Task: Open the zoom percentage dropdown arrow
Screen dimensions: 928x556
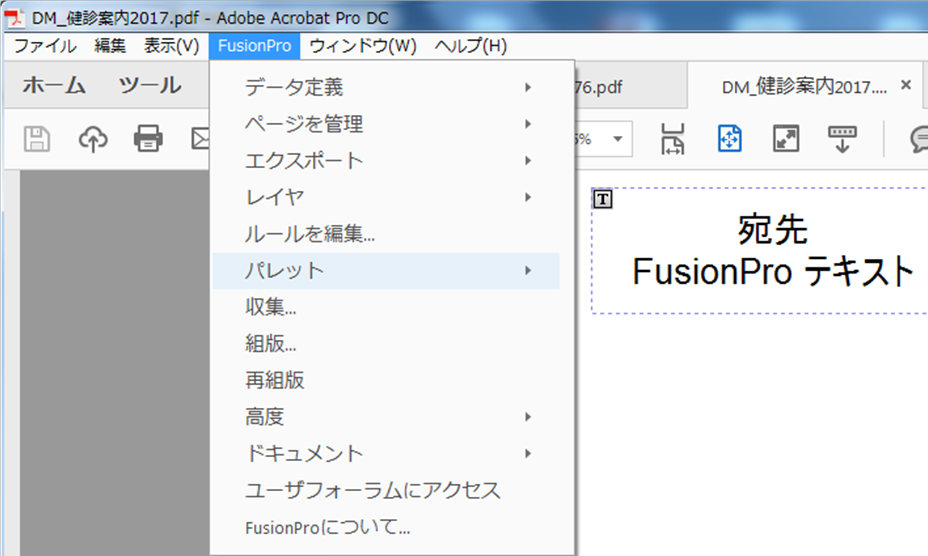Action: [618, 139]
